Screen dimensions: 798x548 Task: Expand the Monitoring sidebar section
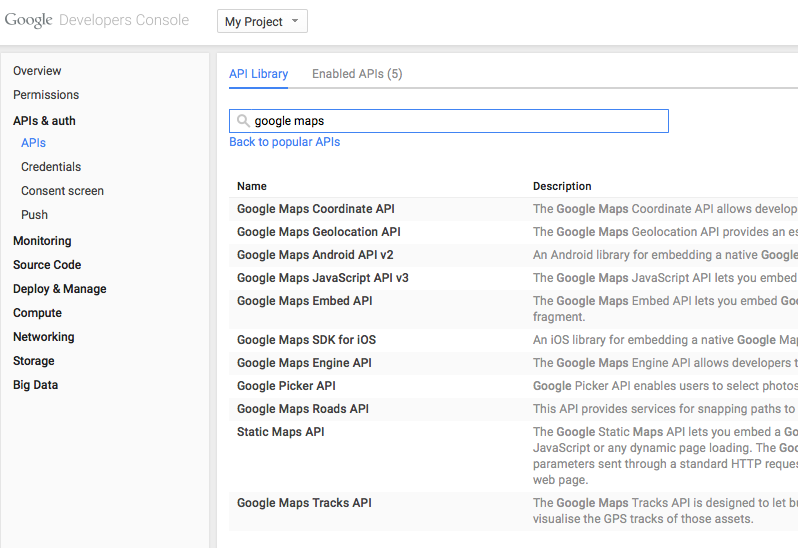42,241
